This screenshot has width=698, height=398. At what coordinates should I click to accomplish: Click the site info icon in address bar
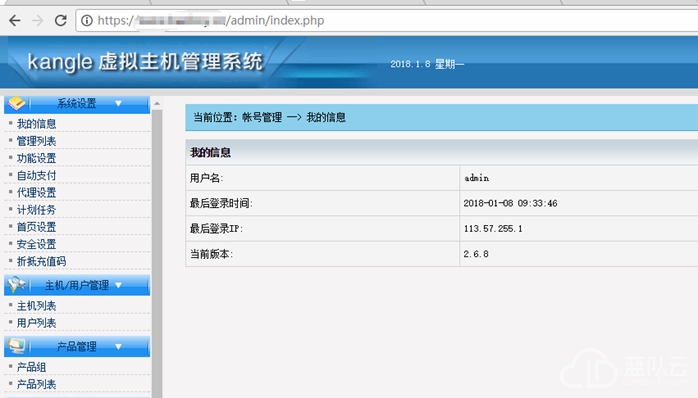87,20
